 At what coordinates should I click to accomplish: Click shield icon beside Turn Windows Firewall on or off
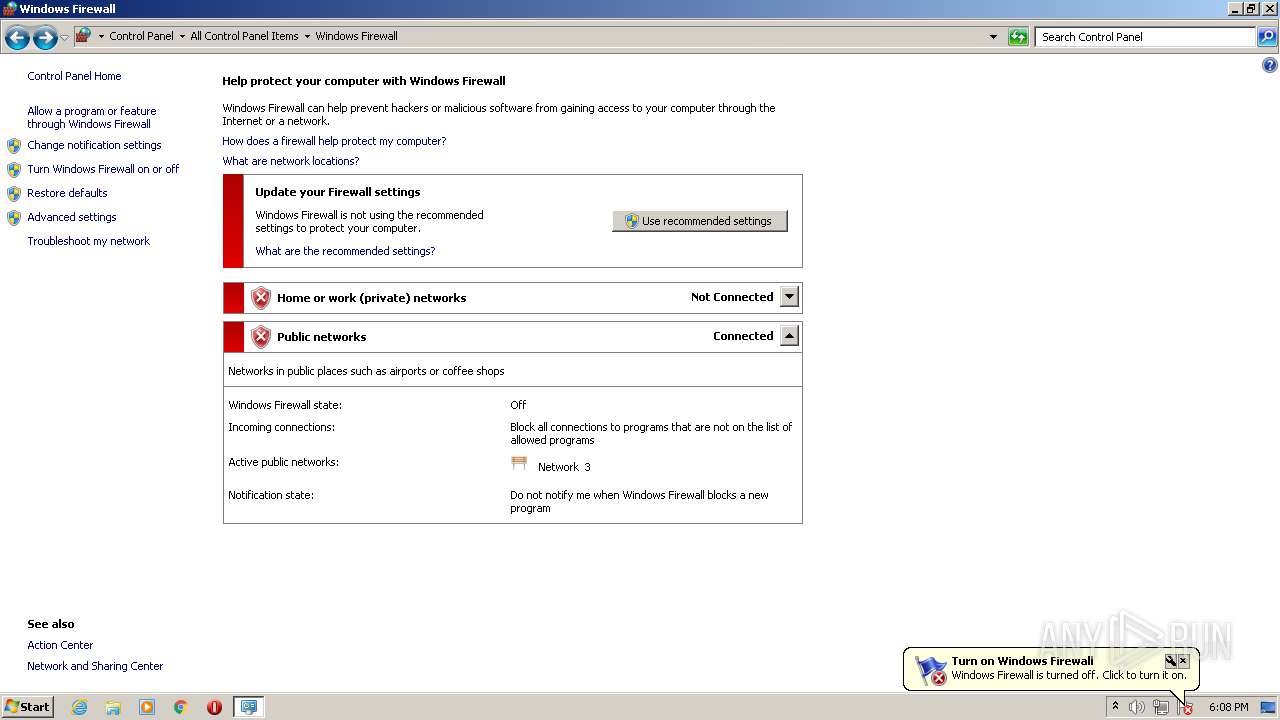14,170
